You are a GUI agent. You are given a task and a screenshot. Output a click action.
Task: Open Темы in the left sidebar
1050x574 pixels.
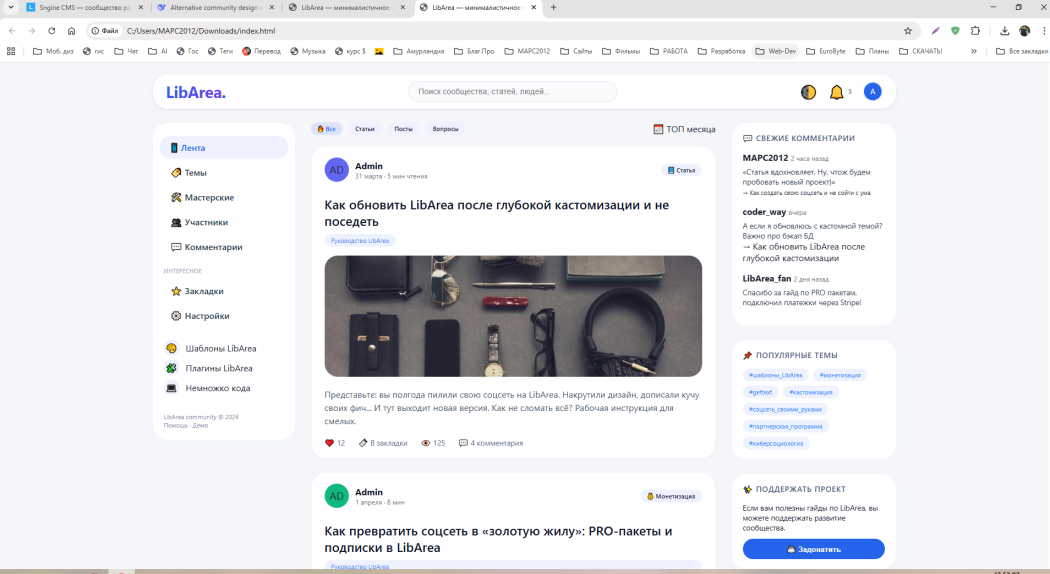tap(195, 173)
